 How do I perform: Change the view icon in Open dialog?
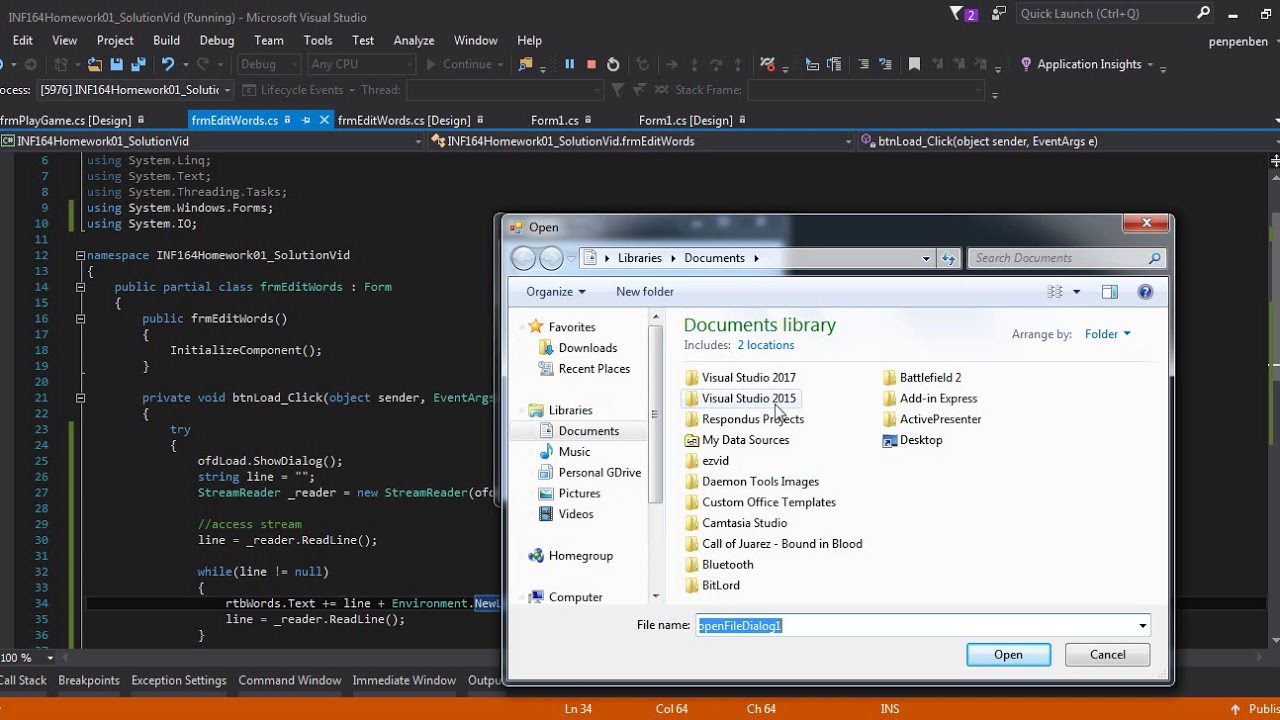[x=1055, y=292]
